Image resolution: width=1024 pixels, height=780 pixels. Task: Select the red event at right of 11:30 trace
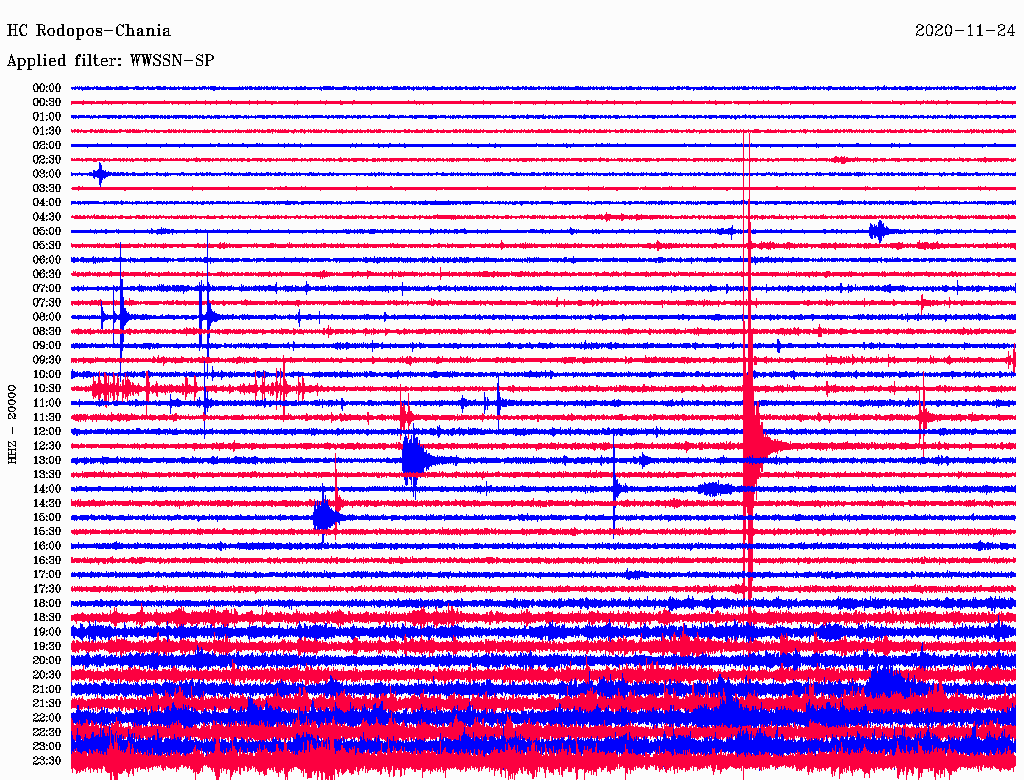924,416
